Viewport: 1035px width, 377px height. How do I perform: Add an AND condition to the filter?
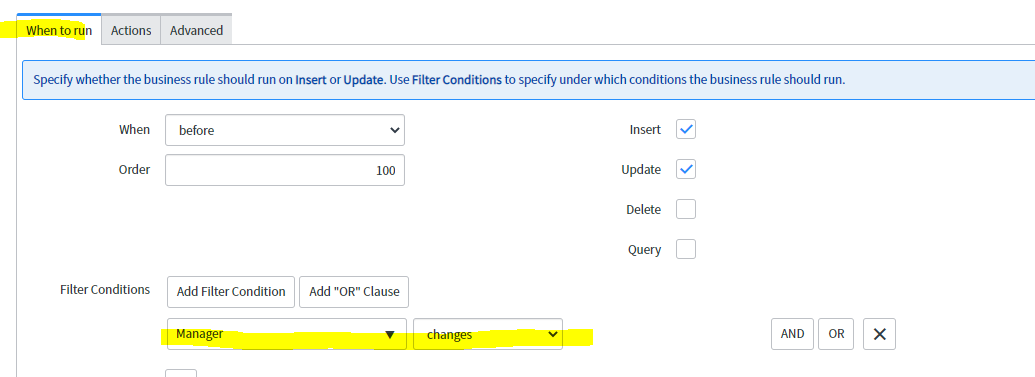click(792, 334)
